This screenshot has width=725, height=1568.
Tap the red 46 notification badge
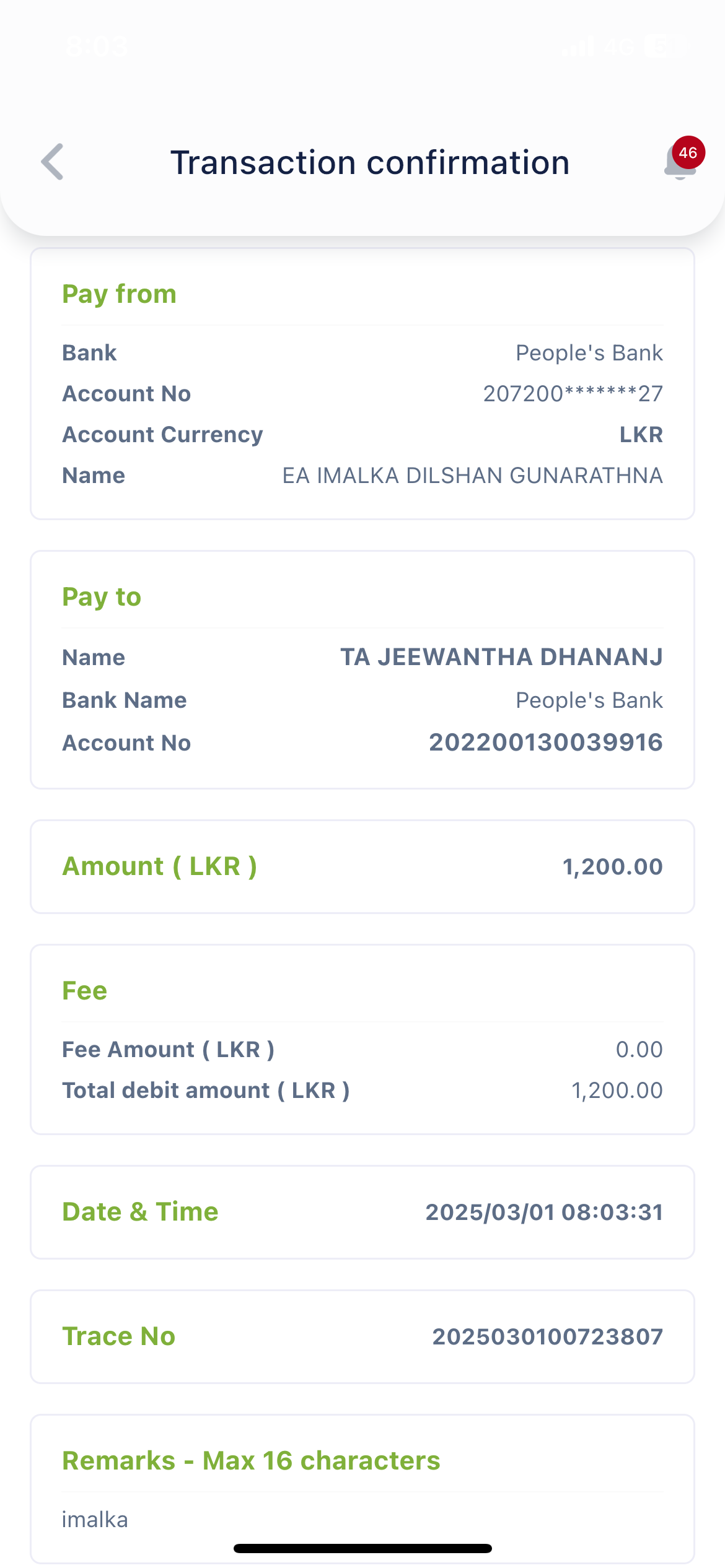click(x=688, y=152)
